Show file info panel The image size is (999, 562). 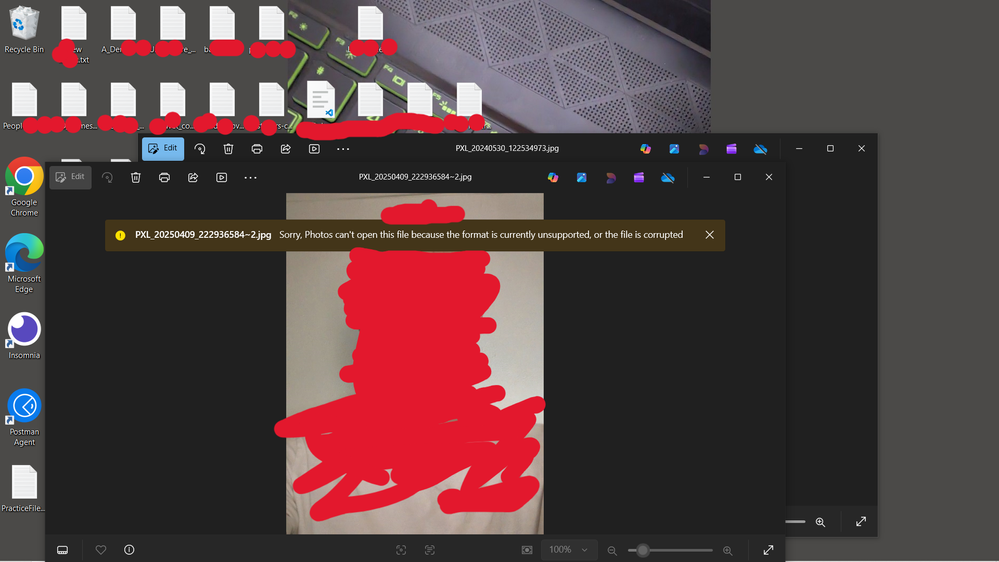click(129, 550)
